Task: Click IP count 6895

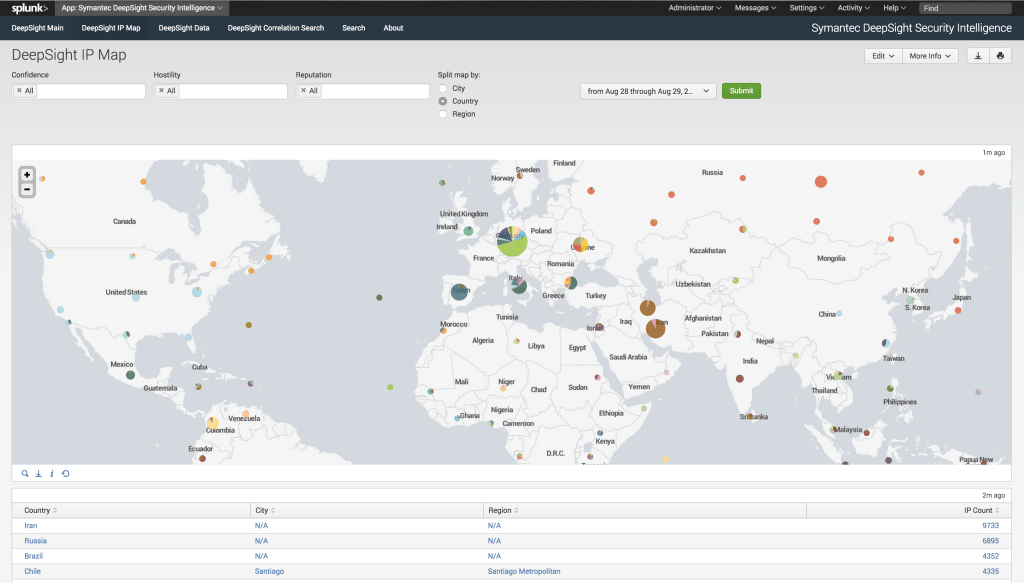Action: coord(990,541)
